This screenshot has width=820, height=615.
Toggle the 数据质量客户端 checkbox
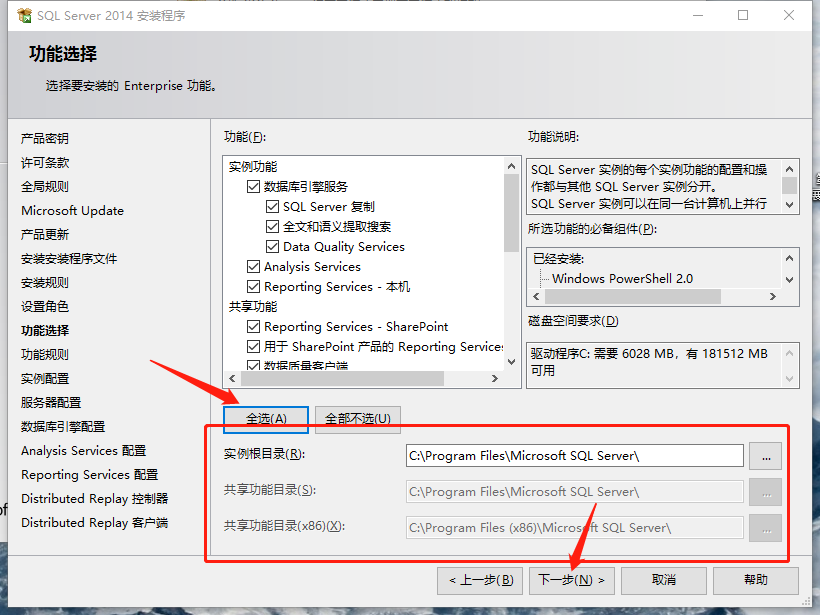(x=253, y=366)
